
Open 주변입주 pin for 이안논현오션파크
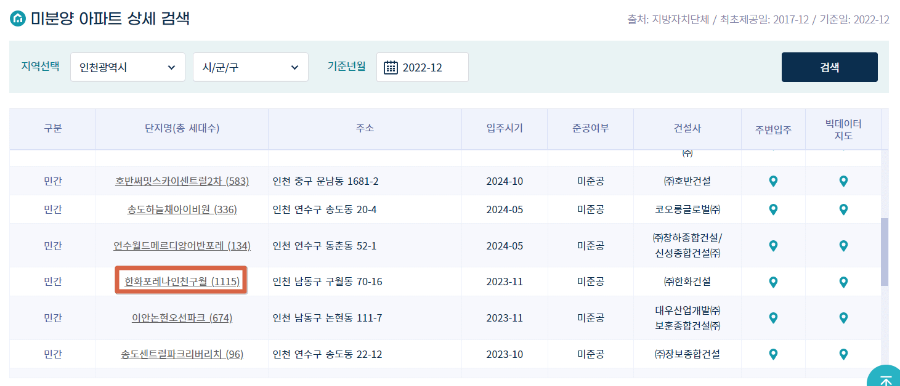[773, 318]
